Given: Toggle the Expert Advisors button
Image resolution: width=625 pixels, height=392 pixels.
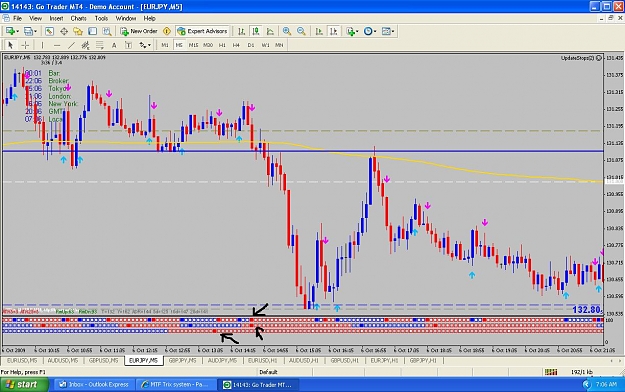Looking at the screenshot, I should (202, 31).
